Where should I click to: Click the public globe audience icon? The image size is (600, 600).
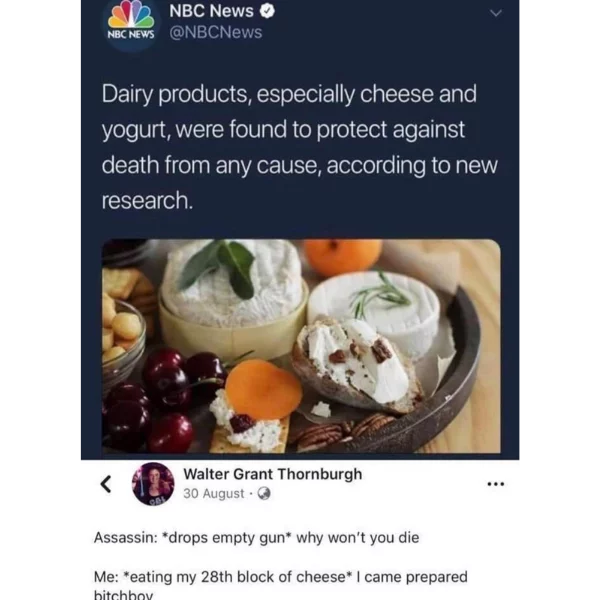click(x=264, y=494)
